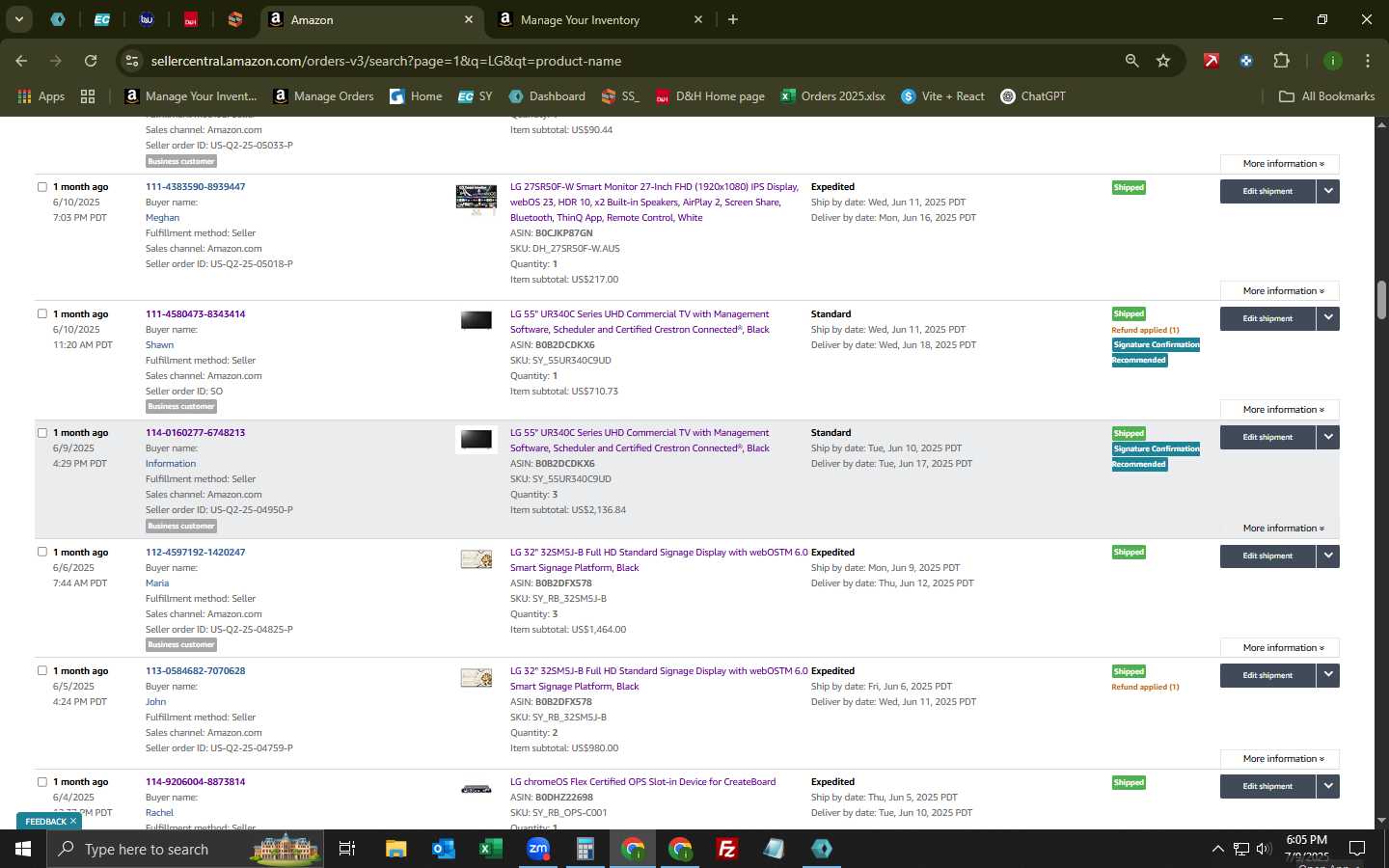Open the D&H Home page bookmark
The image size is (1389, 868).
tap(710, 96)
